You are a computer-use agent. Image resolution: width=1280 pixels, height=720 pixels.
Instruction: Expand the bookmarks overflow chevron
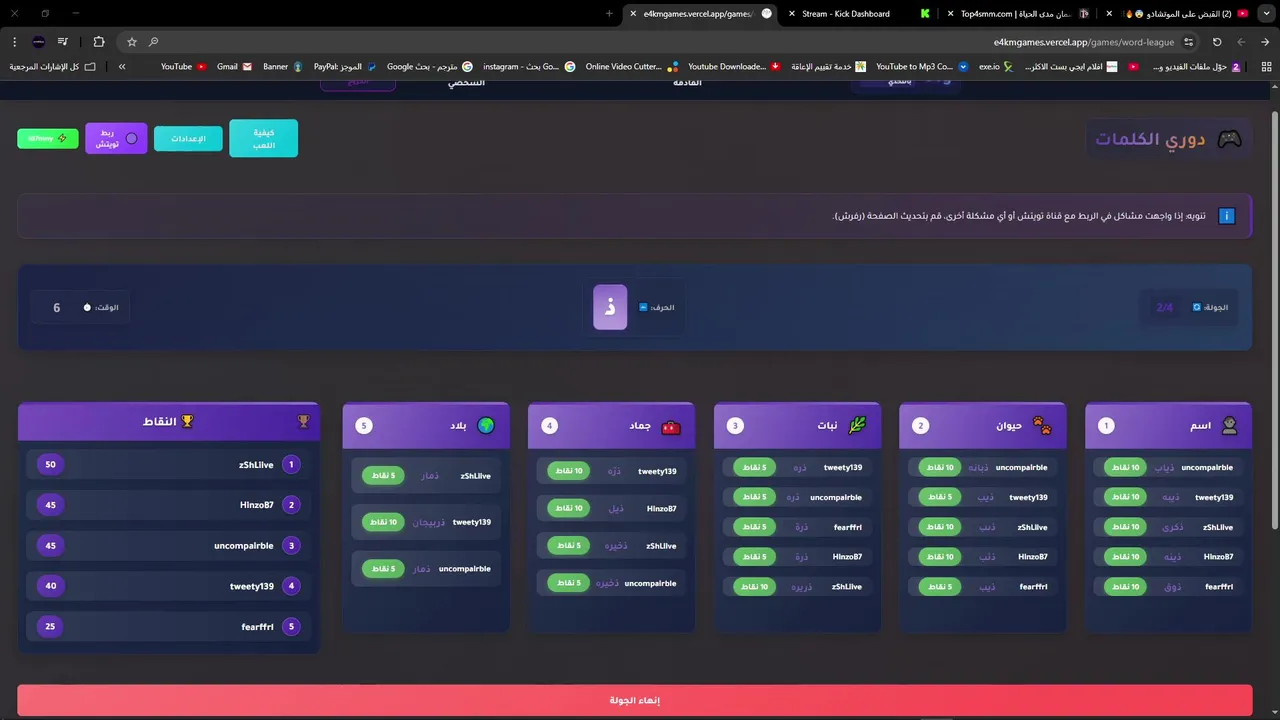coord(122,67)
